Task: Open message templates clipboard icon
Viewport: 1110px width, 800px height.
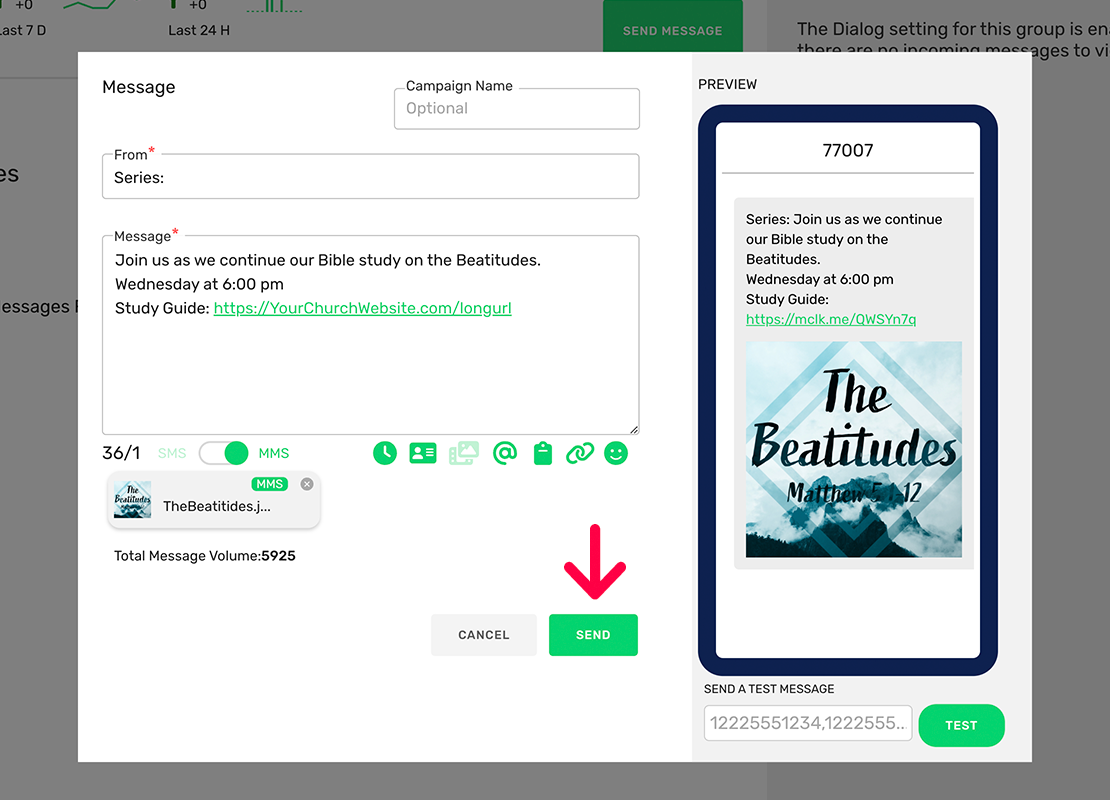Action: tap(543, 453)
